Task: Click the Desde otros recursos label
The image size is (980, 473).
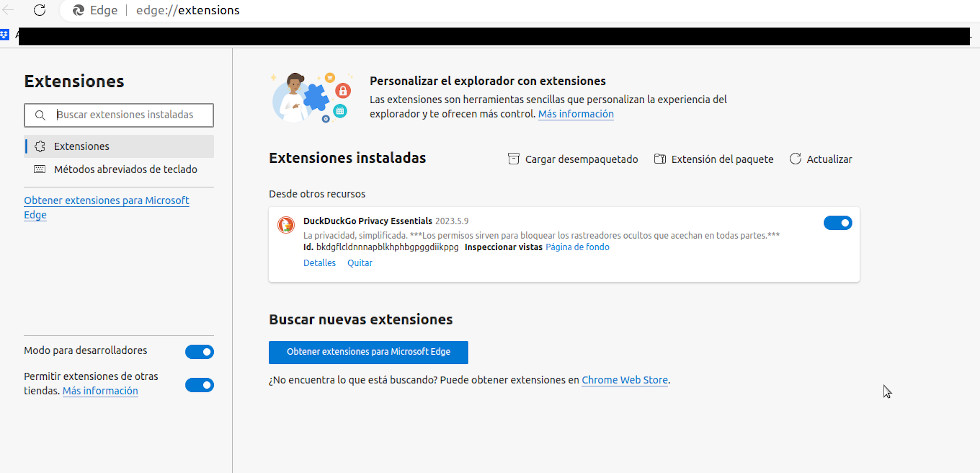Action: [317, 194]
